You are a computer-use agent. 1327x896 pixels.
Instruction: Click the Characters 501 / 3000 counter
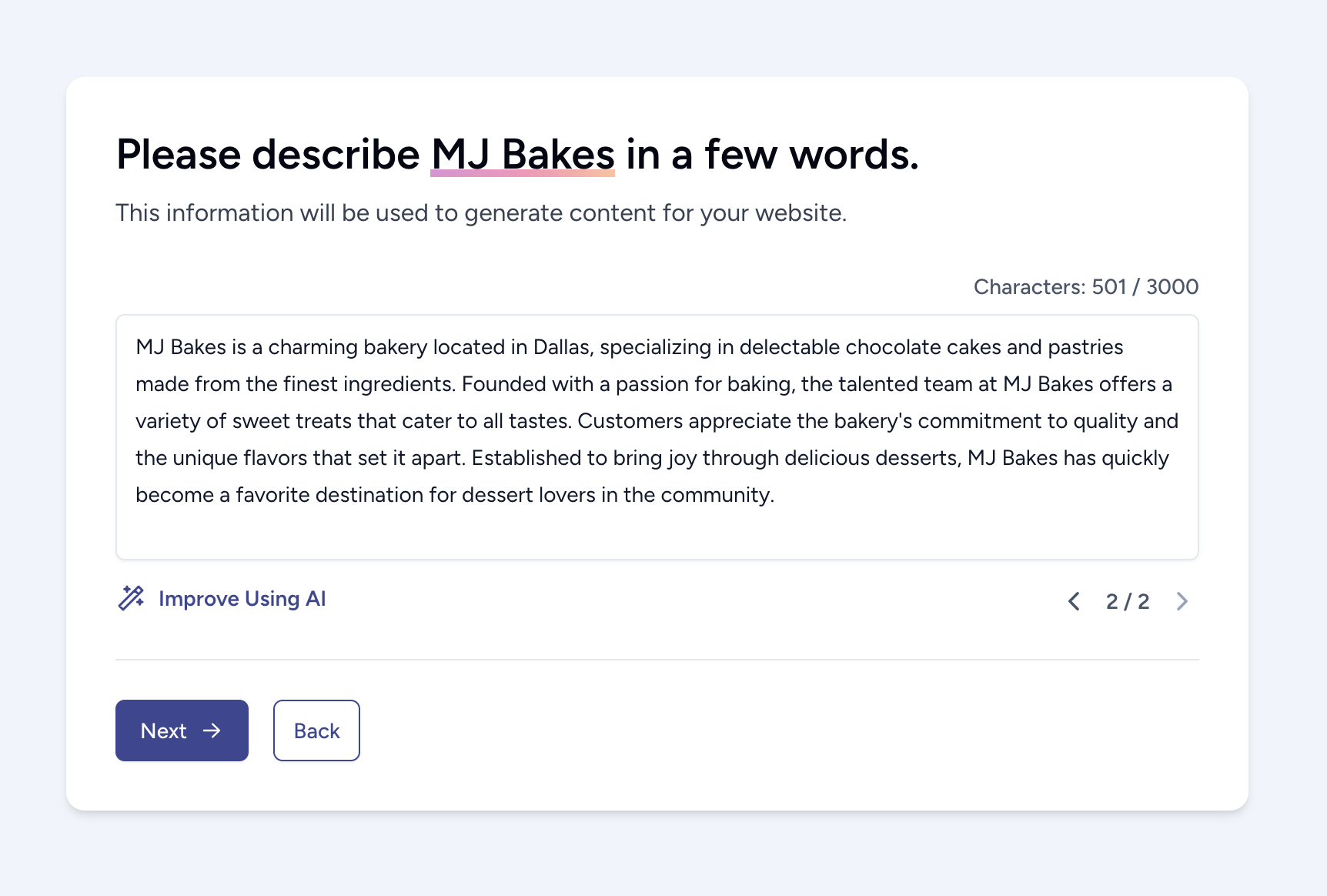(x=1085, y=287)
